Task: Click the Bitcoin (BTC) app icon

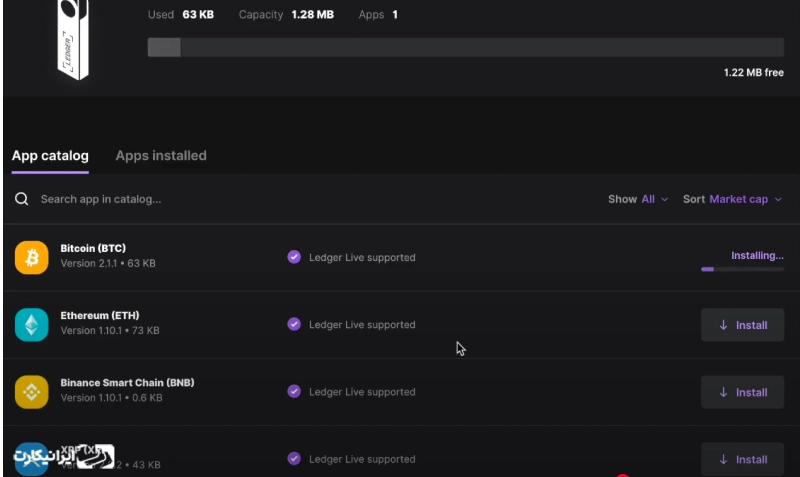Action: tap(32, 258)
